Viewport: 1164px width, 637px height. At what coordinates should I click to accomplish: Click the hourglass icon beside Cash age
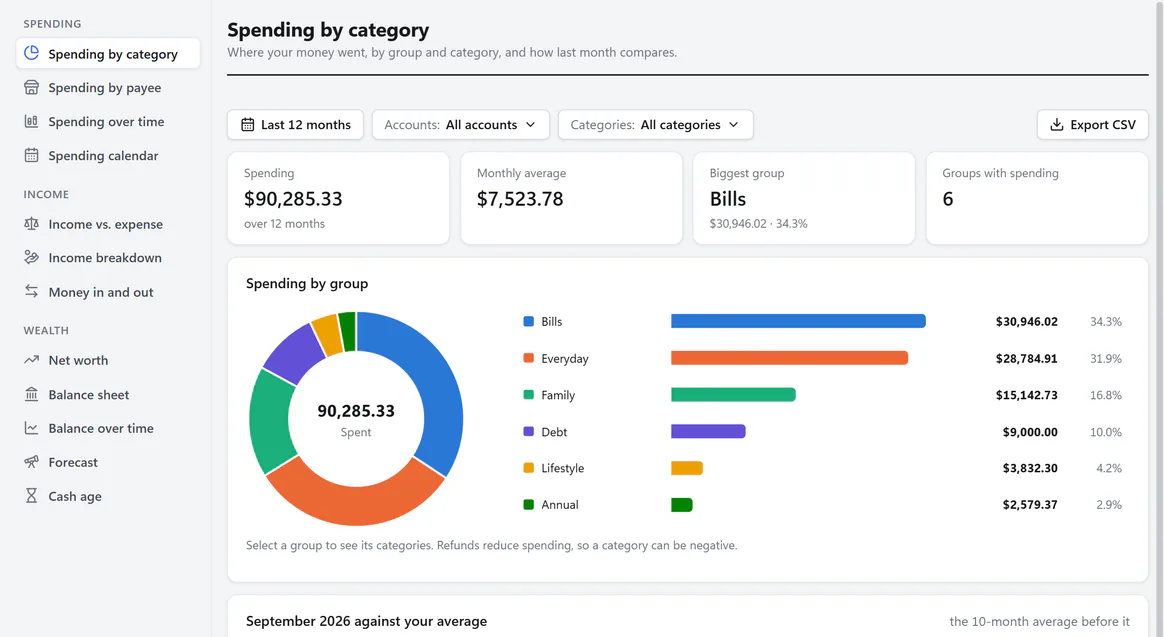31,495
